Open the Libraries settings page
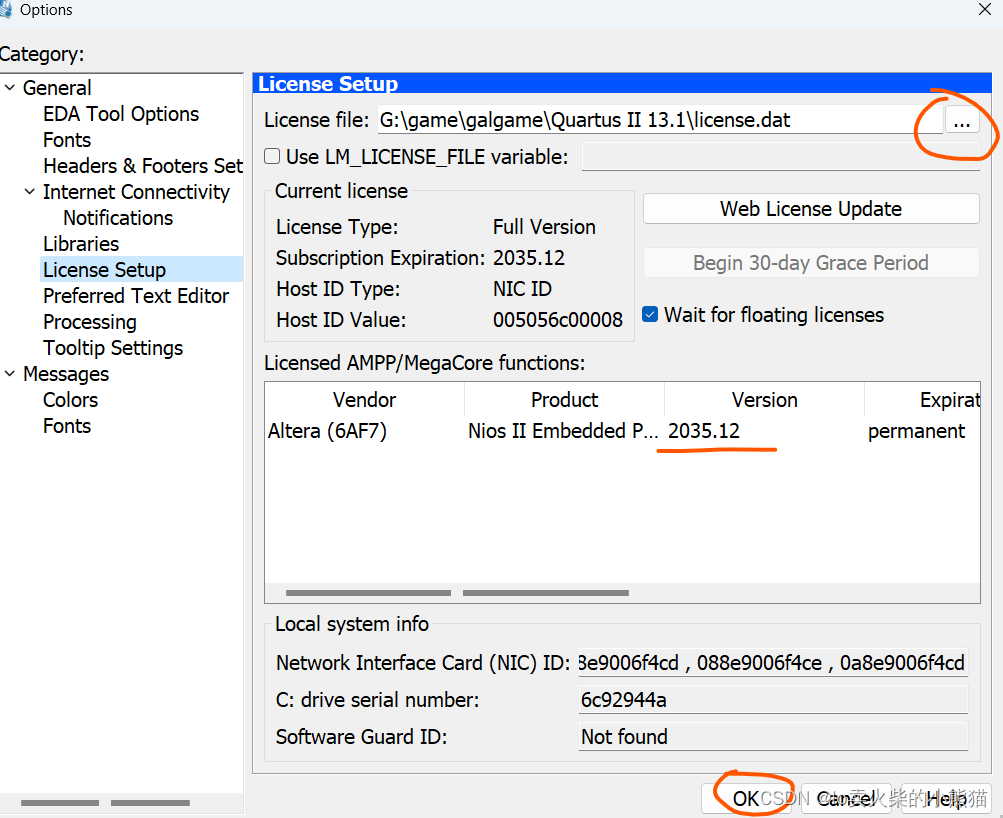1003x818 pixels. 81,244
